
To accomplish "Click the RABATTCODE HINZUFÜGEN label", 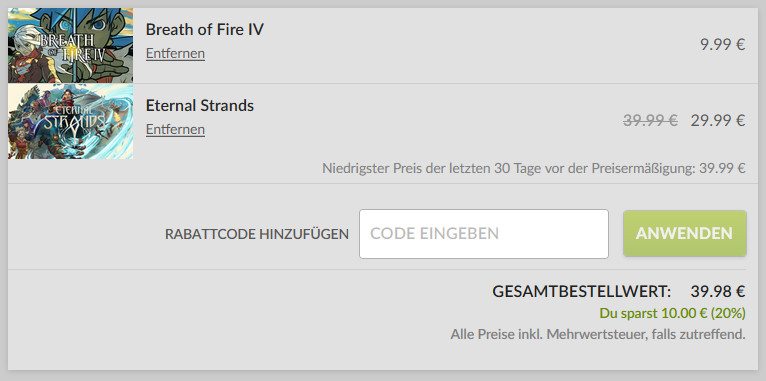I will tap(257, 234).
